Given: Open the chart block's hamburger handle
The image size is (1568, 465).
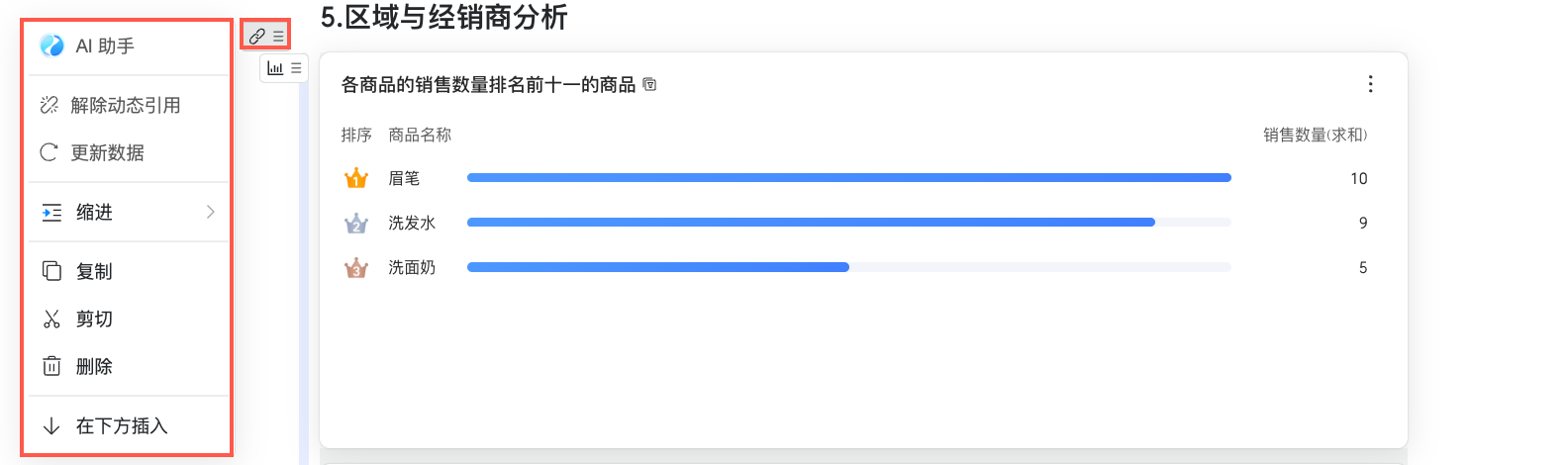Looking at the screenshot, I should coord(296,68).
